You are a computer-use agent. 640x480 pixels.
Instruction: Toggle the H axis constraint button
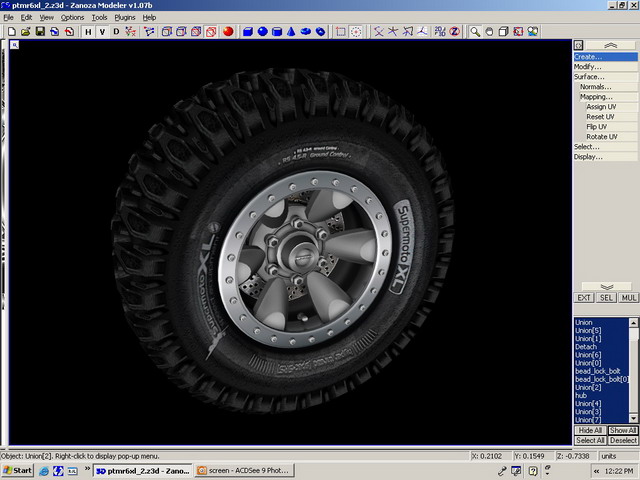coord(88,31)
